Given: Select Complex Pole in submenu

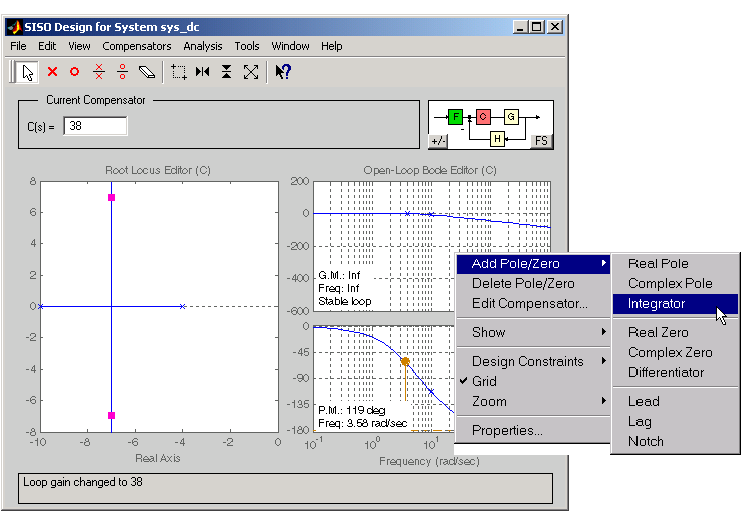Looking at the screenshot, I should click(x=675, y=284).
